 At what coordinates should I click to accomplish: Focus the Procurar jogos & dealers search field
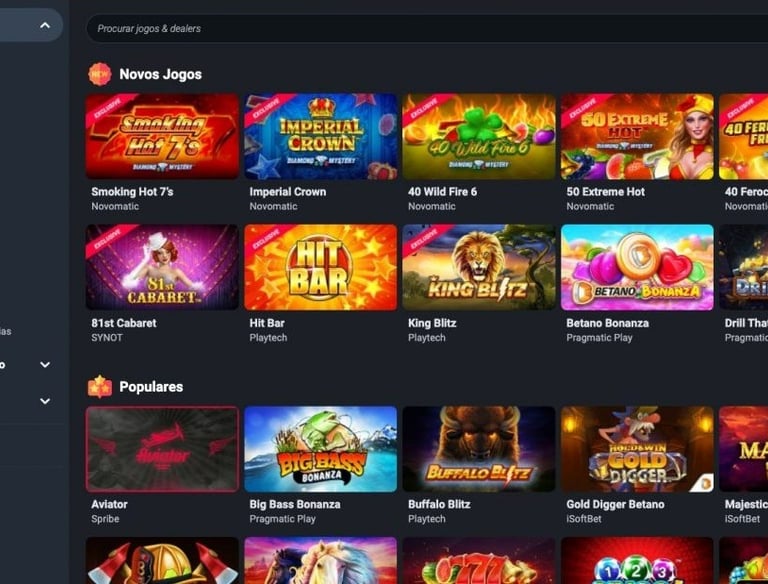[427, 28]
